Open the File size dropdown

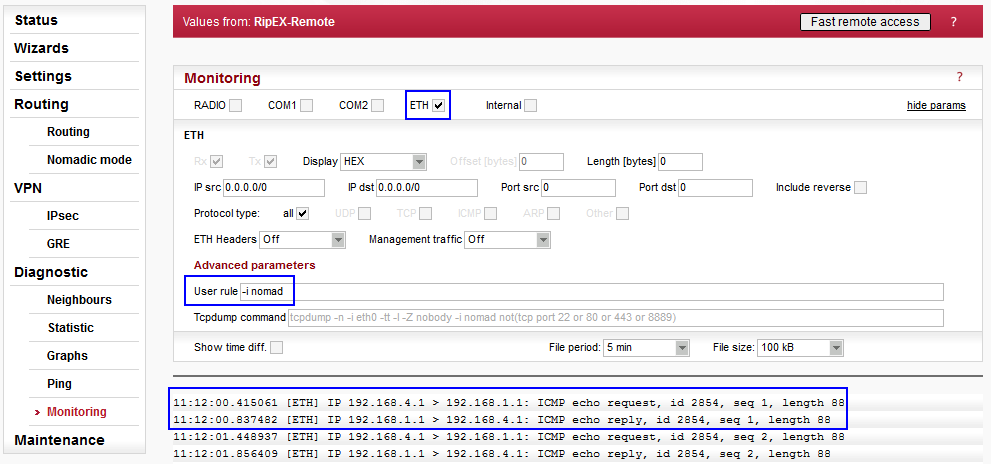coord(801,347)
